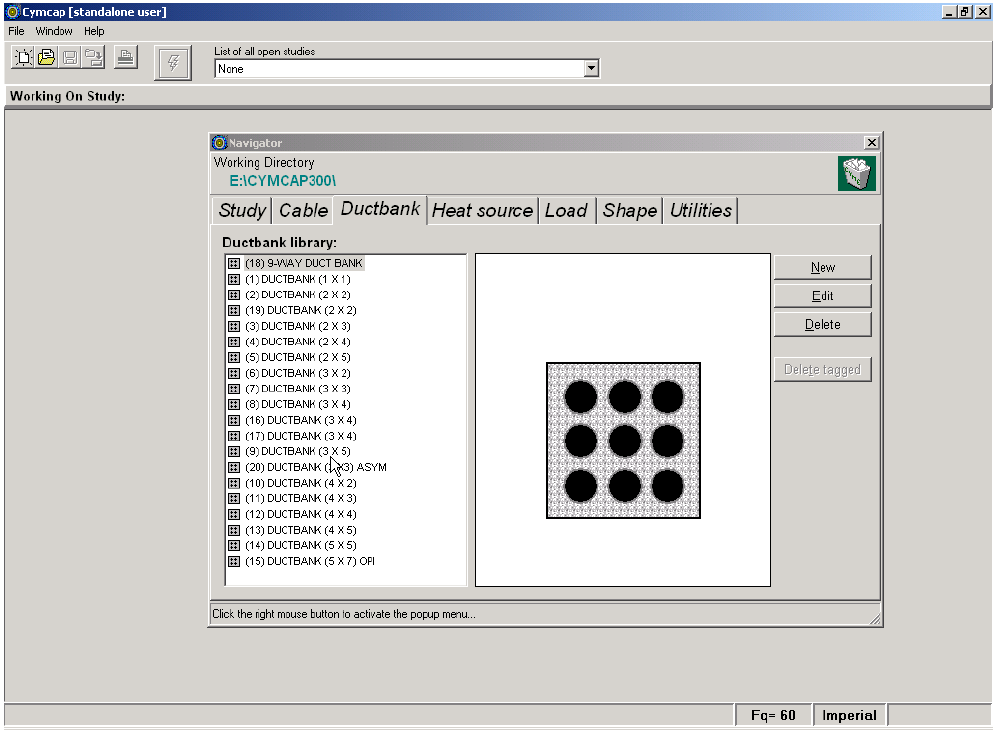Click the Navigator window resize grip
The width and height of the screenshot is (996, 730).
[875, 619]
